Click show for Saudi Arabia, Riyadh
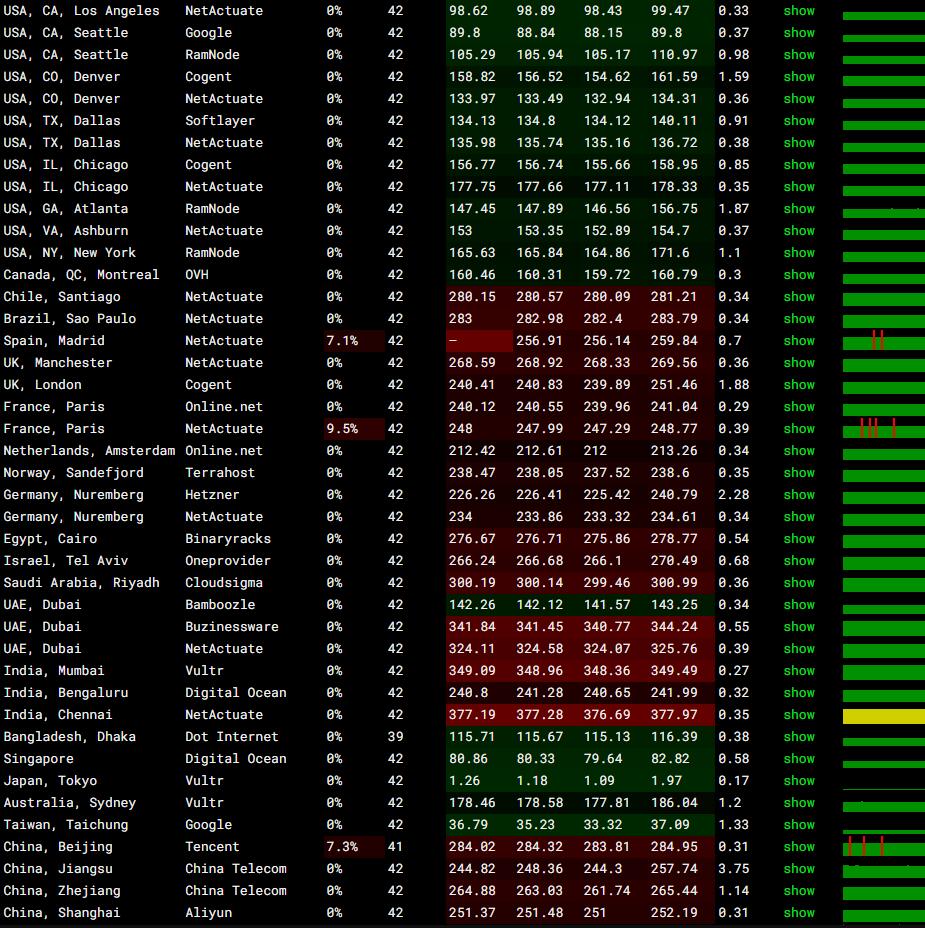 click(x=799, y=582)
